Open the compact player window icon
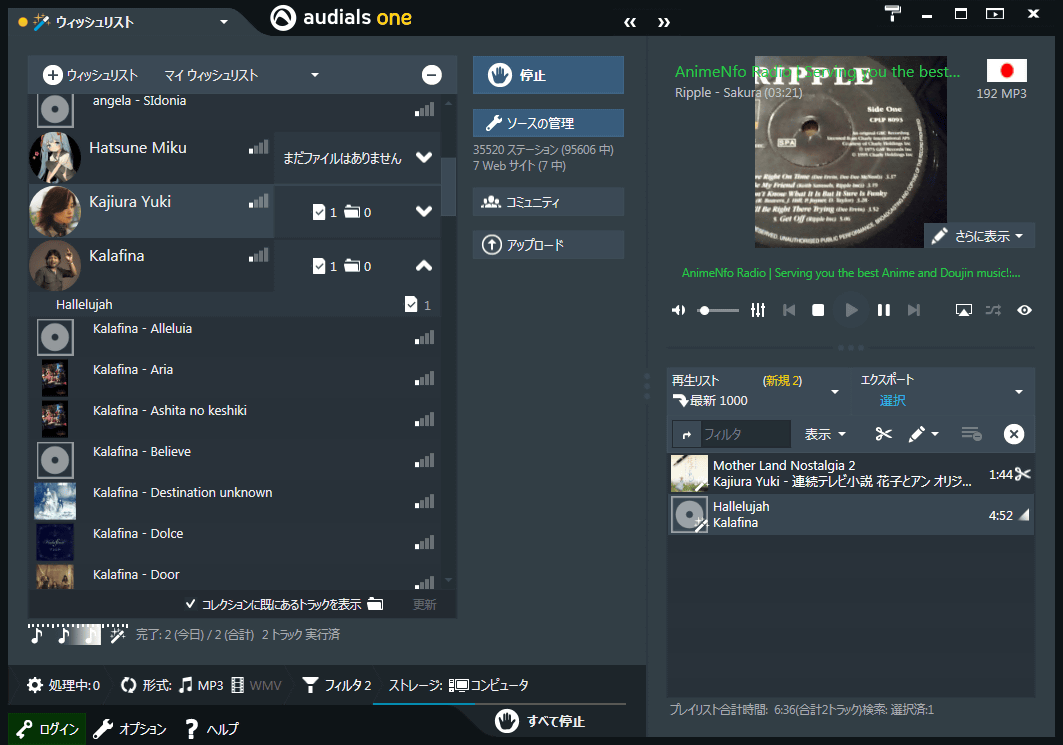Image resolution: width=1063 pixels, height=745 pixels. click(995, 14)
